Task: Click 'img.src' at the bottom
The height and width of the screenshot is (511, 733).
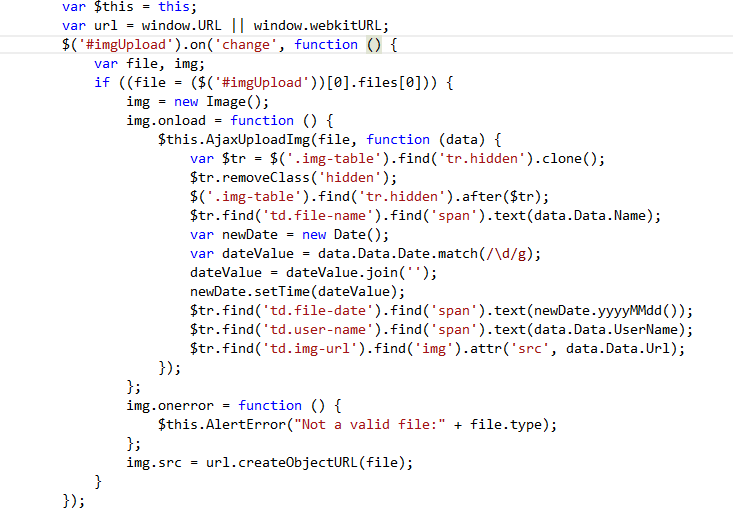Action: point(154,463)
